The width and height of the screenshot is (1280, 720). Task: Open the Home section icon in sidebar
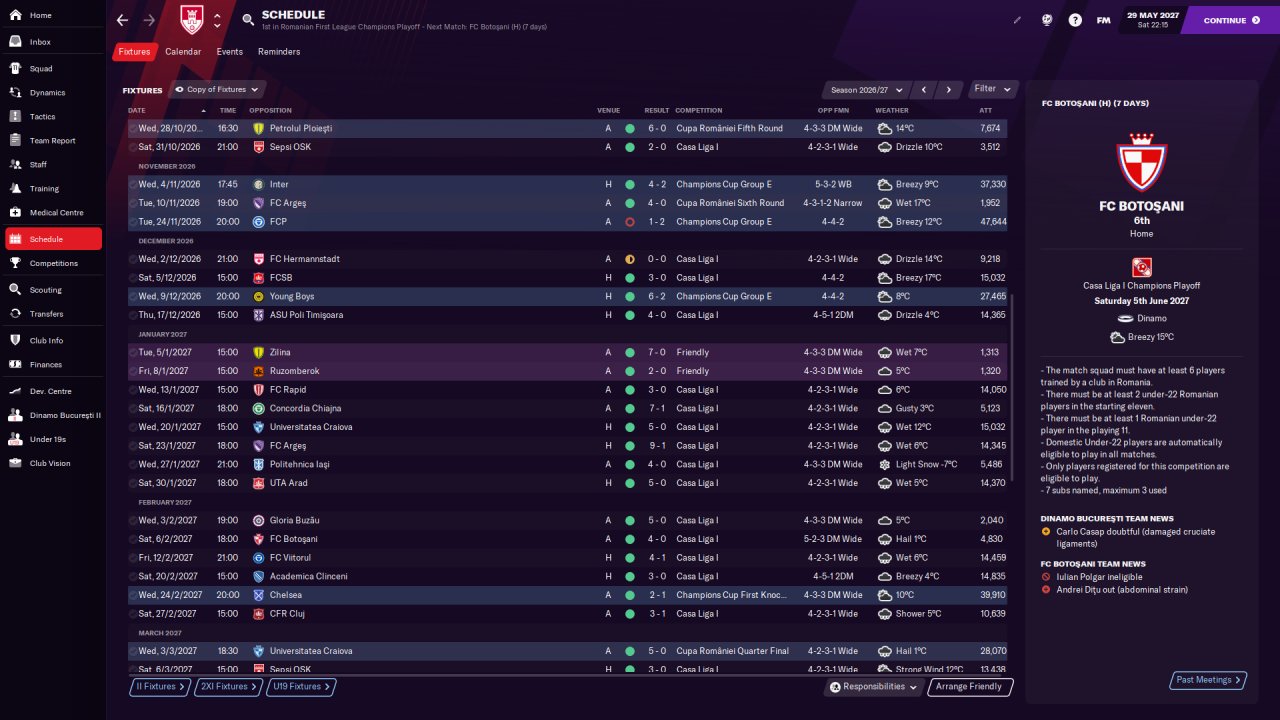click(x=16, y=16)
